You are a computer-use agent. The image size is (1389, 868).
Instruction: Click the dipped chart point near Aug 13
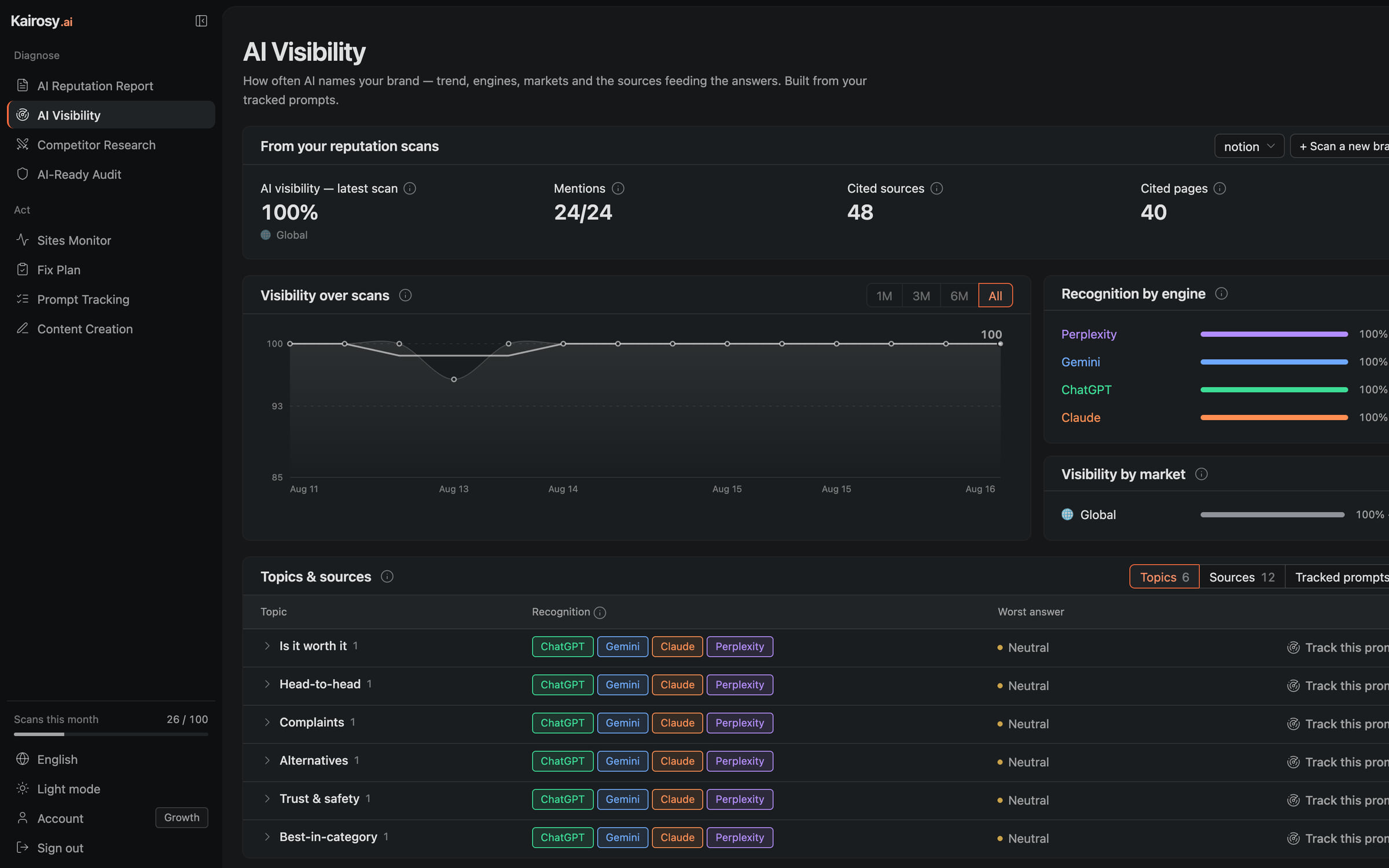pos(454,380)
